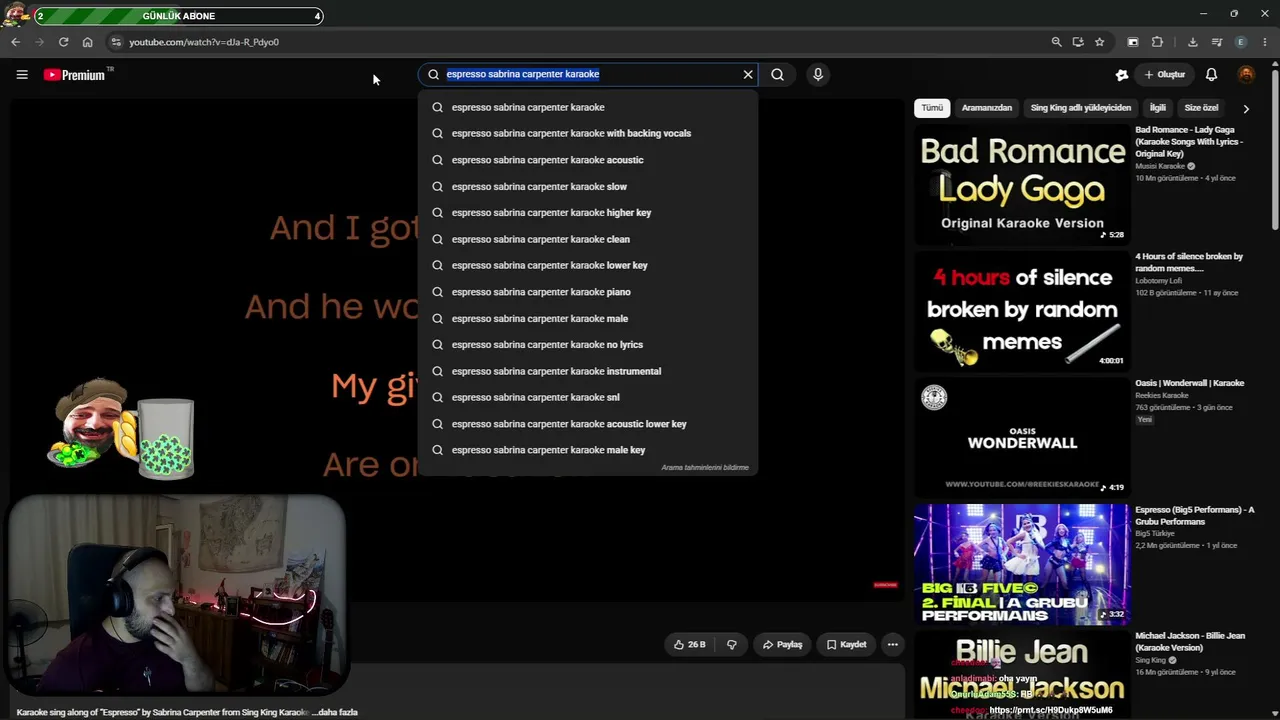Select the Aramanızdan filter chip
This screenshot has width=1280, height=720.
[987, 108]
